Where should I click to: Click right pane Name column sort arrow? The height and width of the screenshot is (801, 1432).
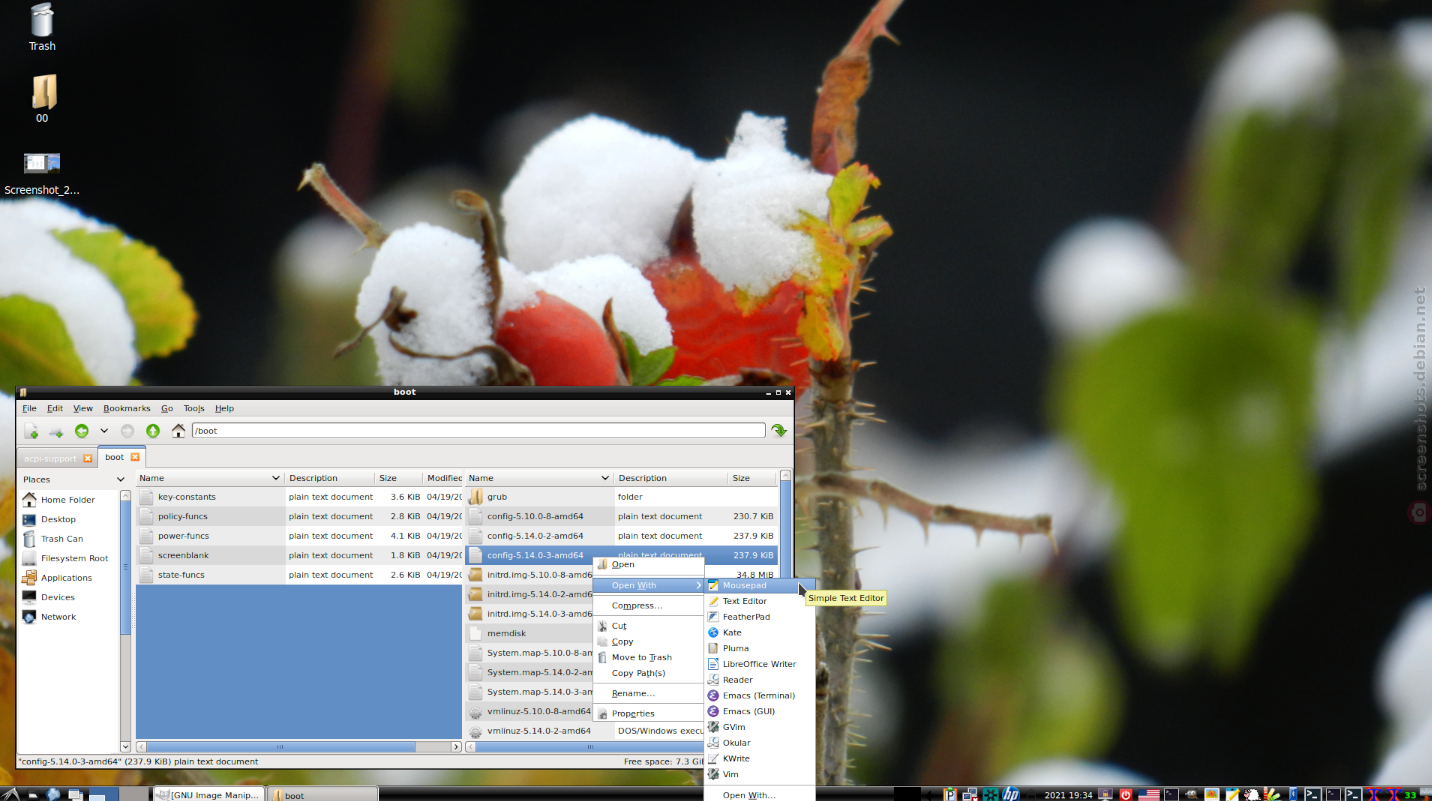click(x=604, y=478)
